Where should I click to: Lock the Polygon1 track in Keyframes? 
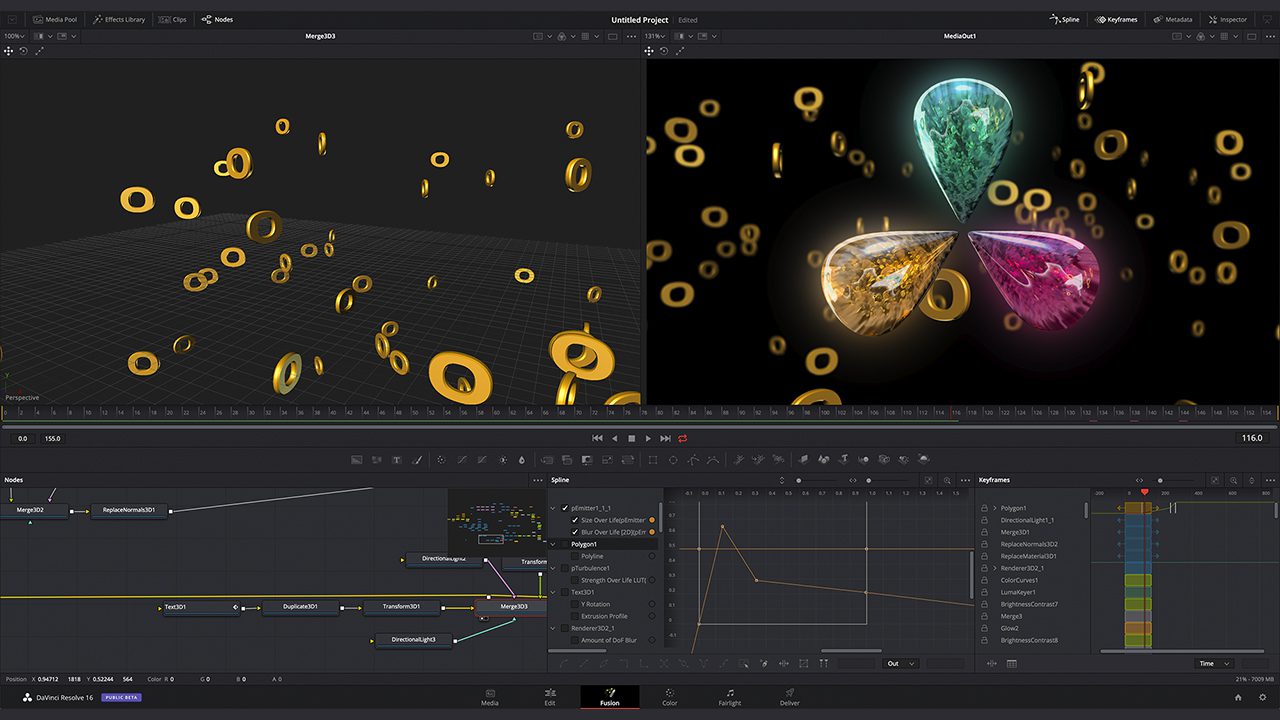(x=985, y=508)
